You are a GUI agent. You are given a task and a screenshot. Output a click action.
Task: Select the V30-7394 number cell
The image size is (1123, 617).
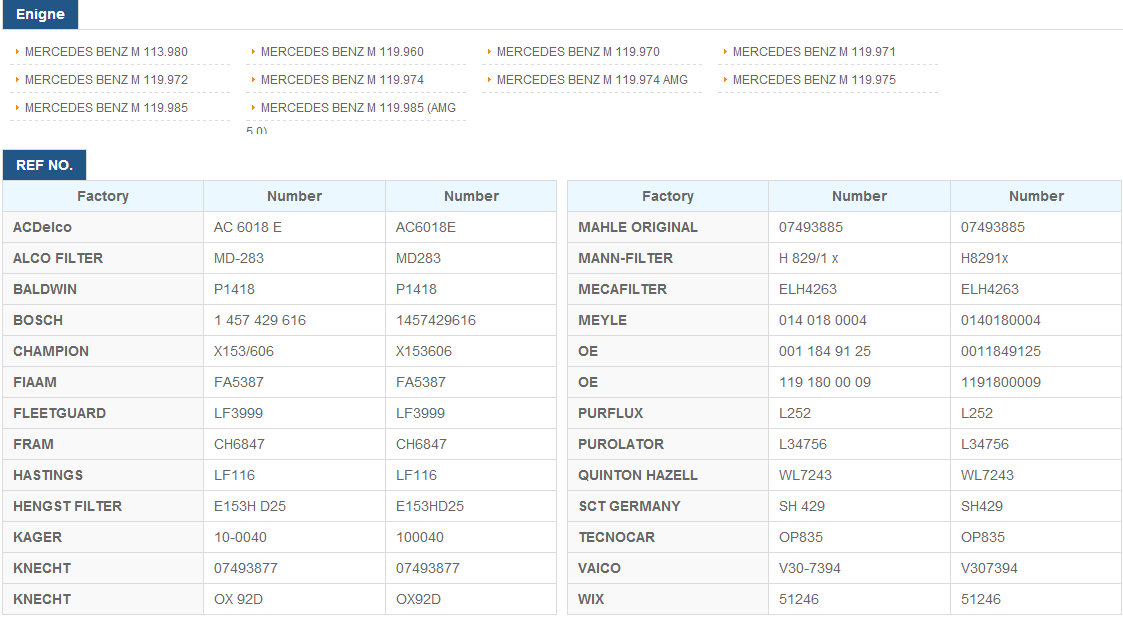click(x=859, y=568)
